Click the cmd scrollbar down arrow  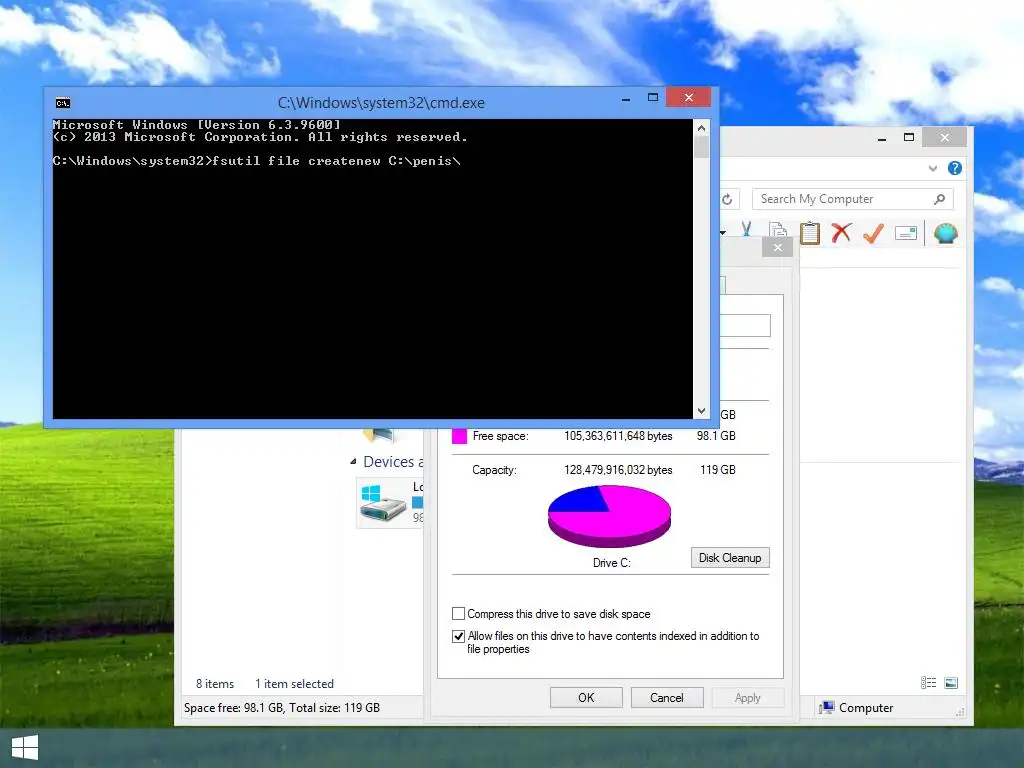[701, 411]
